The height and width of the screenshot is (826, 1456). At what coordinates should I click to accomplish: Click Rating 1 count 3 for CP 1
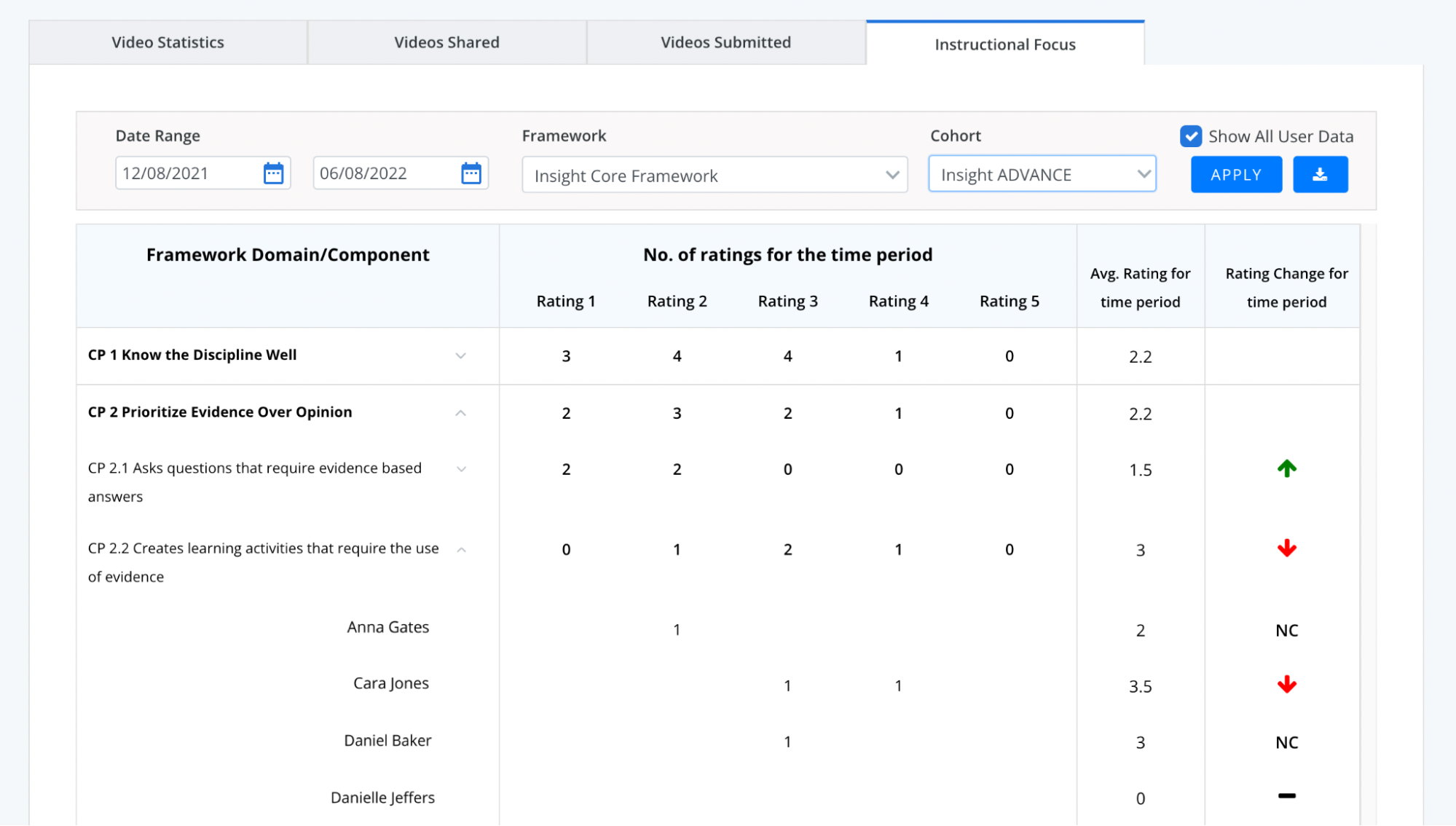coord(566,356)
